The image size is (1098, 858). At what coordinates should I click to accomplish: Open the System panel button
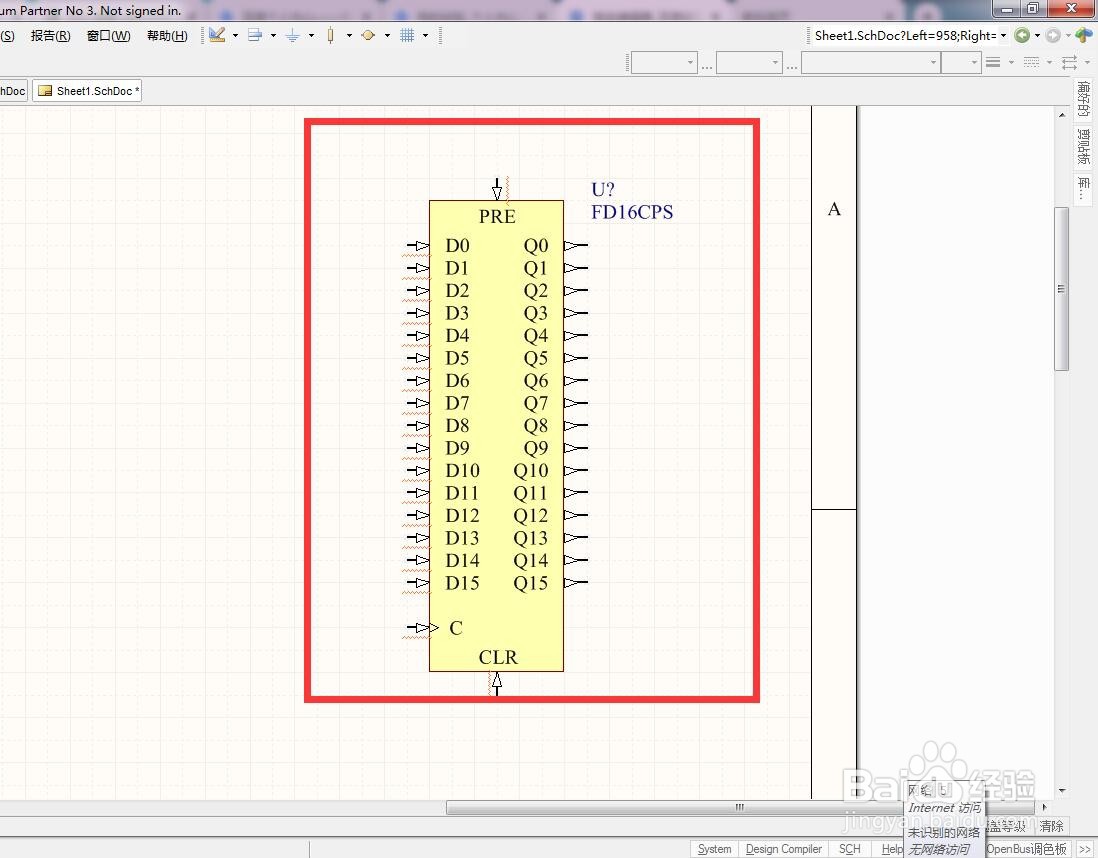[x=714, y=849]
